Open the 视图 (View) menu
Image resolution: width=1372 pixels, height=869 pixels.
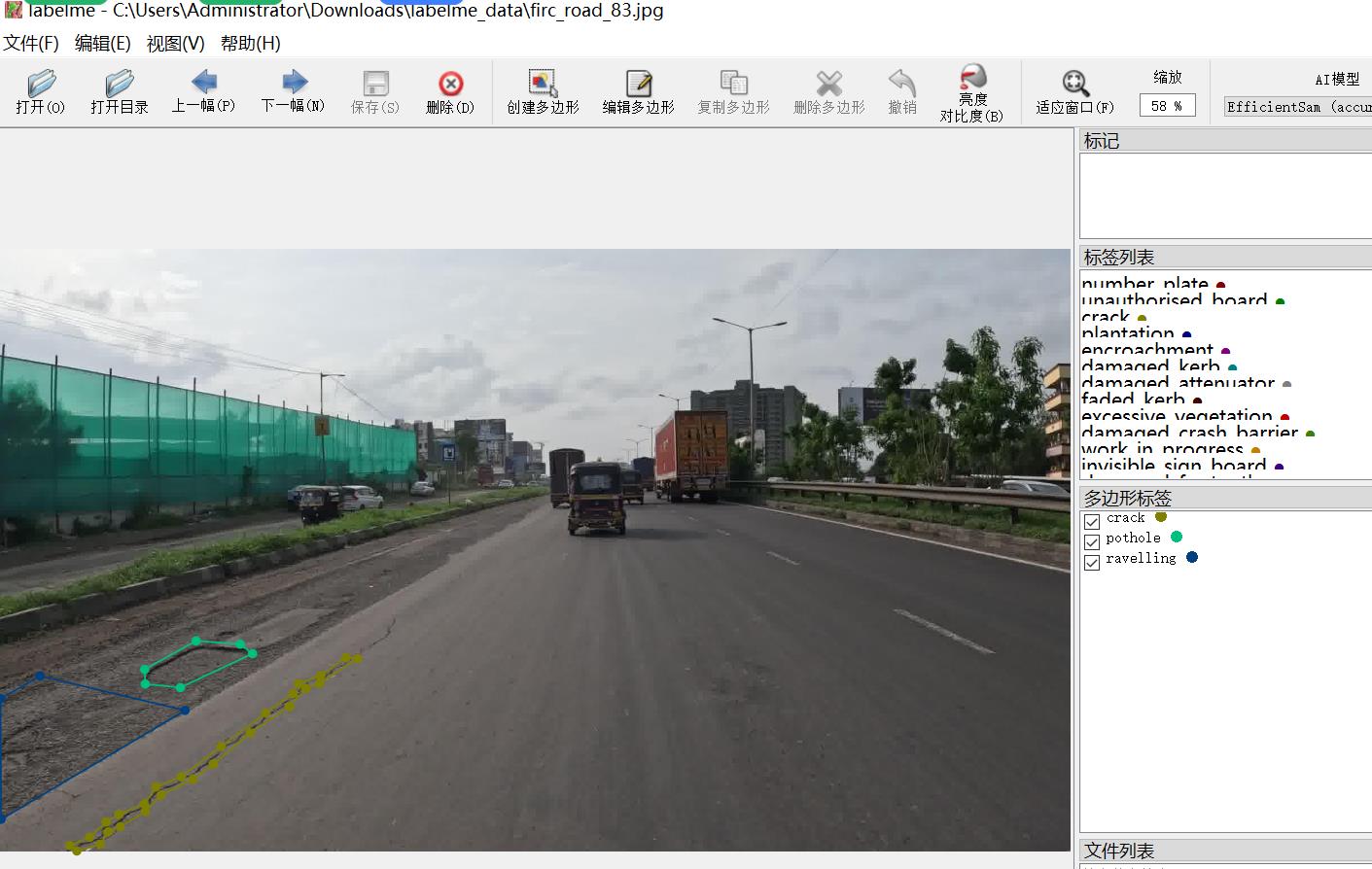coord(175,43)
